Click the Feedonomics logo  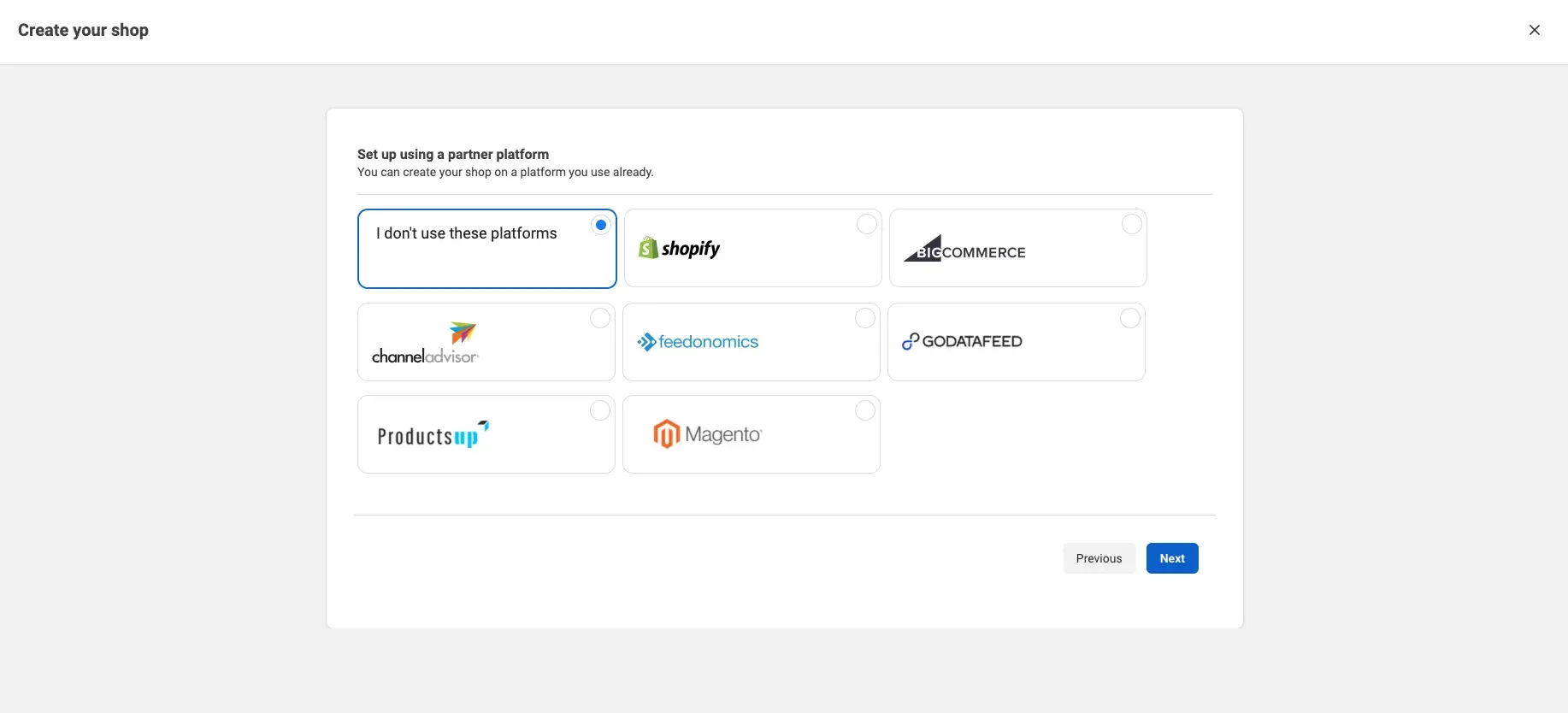pos(698,342)
